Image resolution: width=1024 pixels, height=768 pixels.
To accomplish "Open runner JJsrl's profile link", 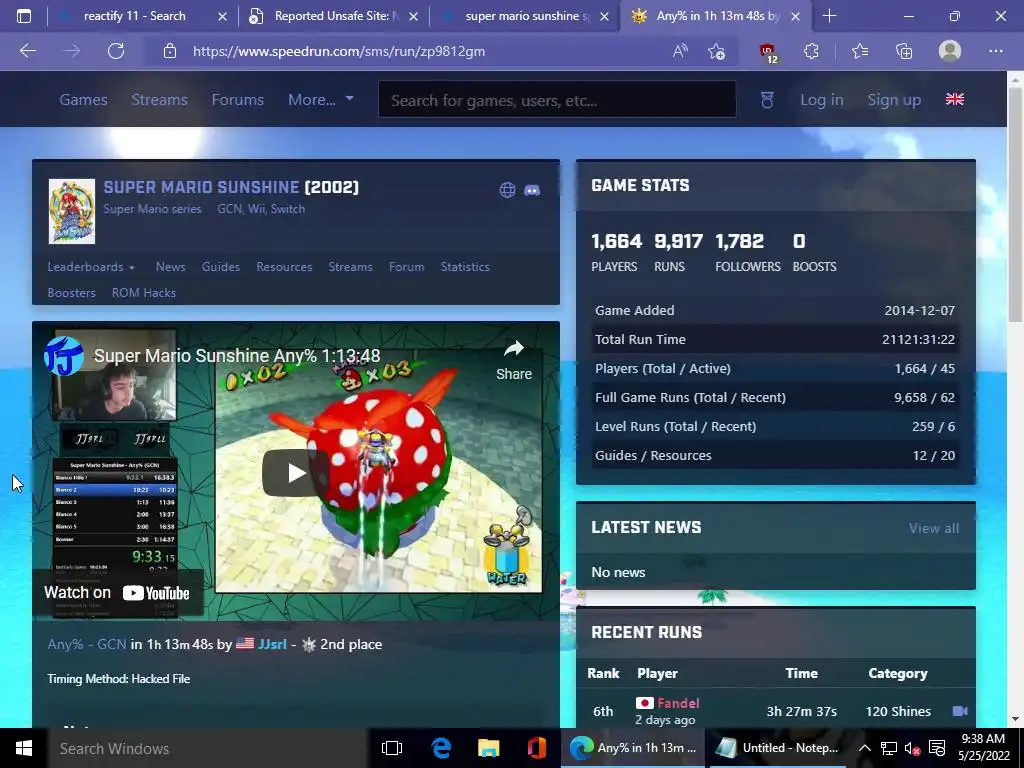I will [272, 644].
